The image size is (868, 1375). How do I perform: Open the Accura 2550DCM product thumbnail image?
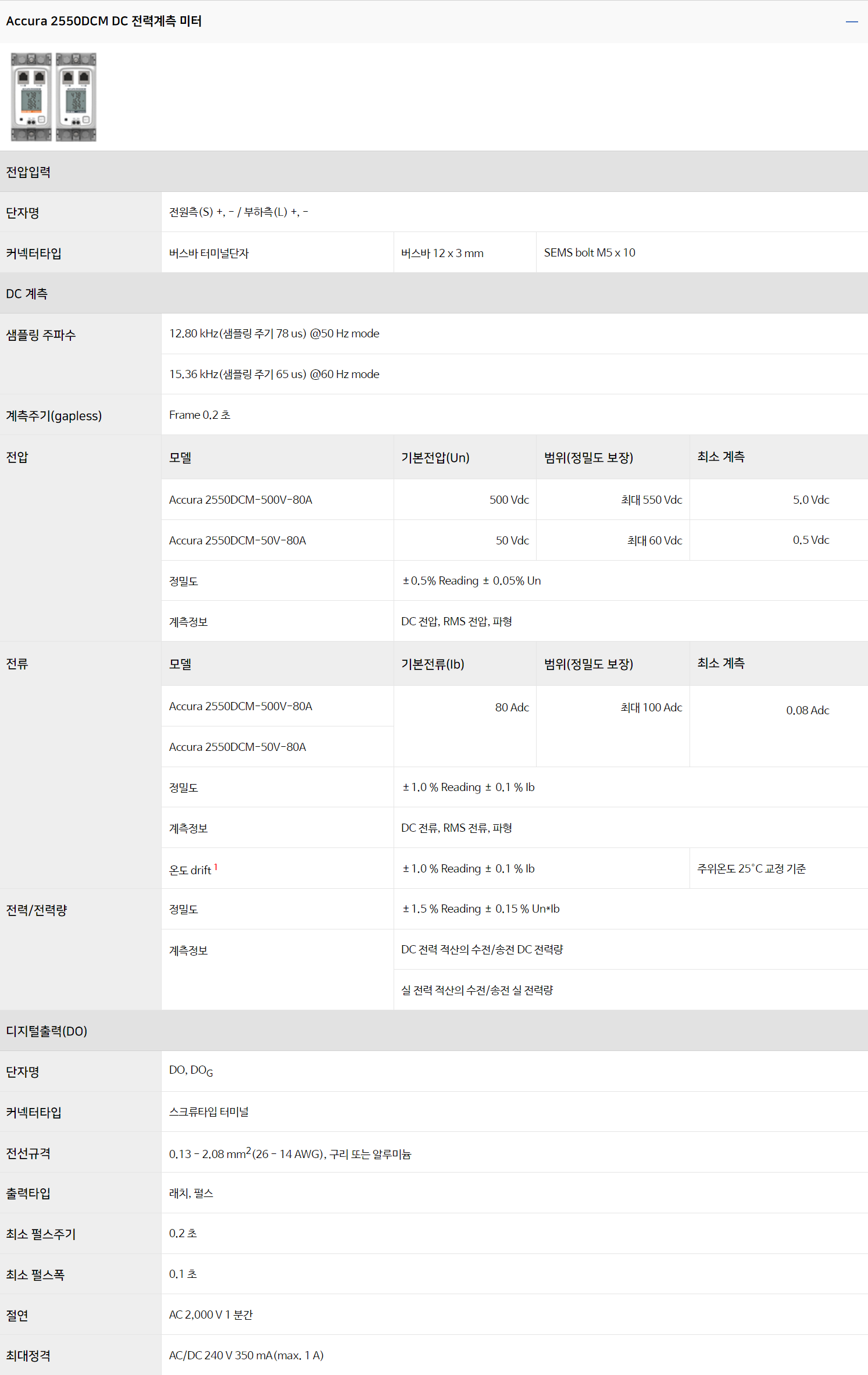[x=53, y=97]
